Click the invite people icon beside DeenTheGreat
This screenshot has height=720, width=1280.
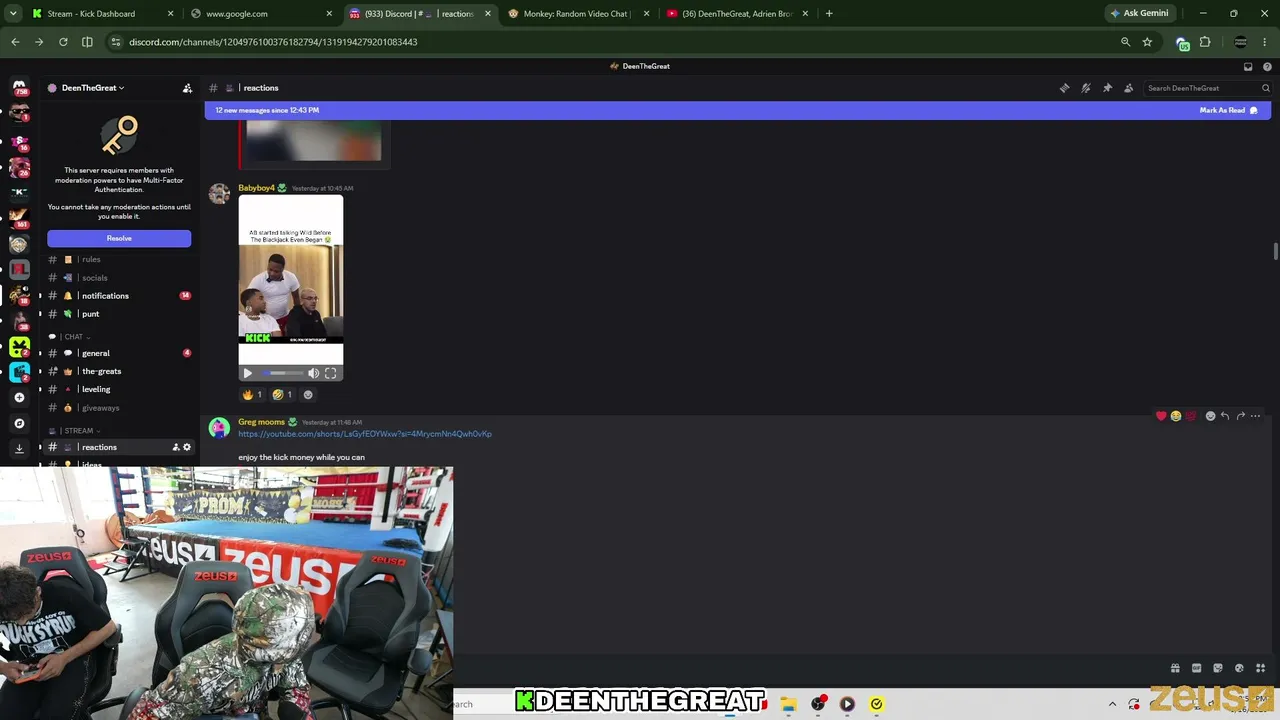tap(187, 88)
